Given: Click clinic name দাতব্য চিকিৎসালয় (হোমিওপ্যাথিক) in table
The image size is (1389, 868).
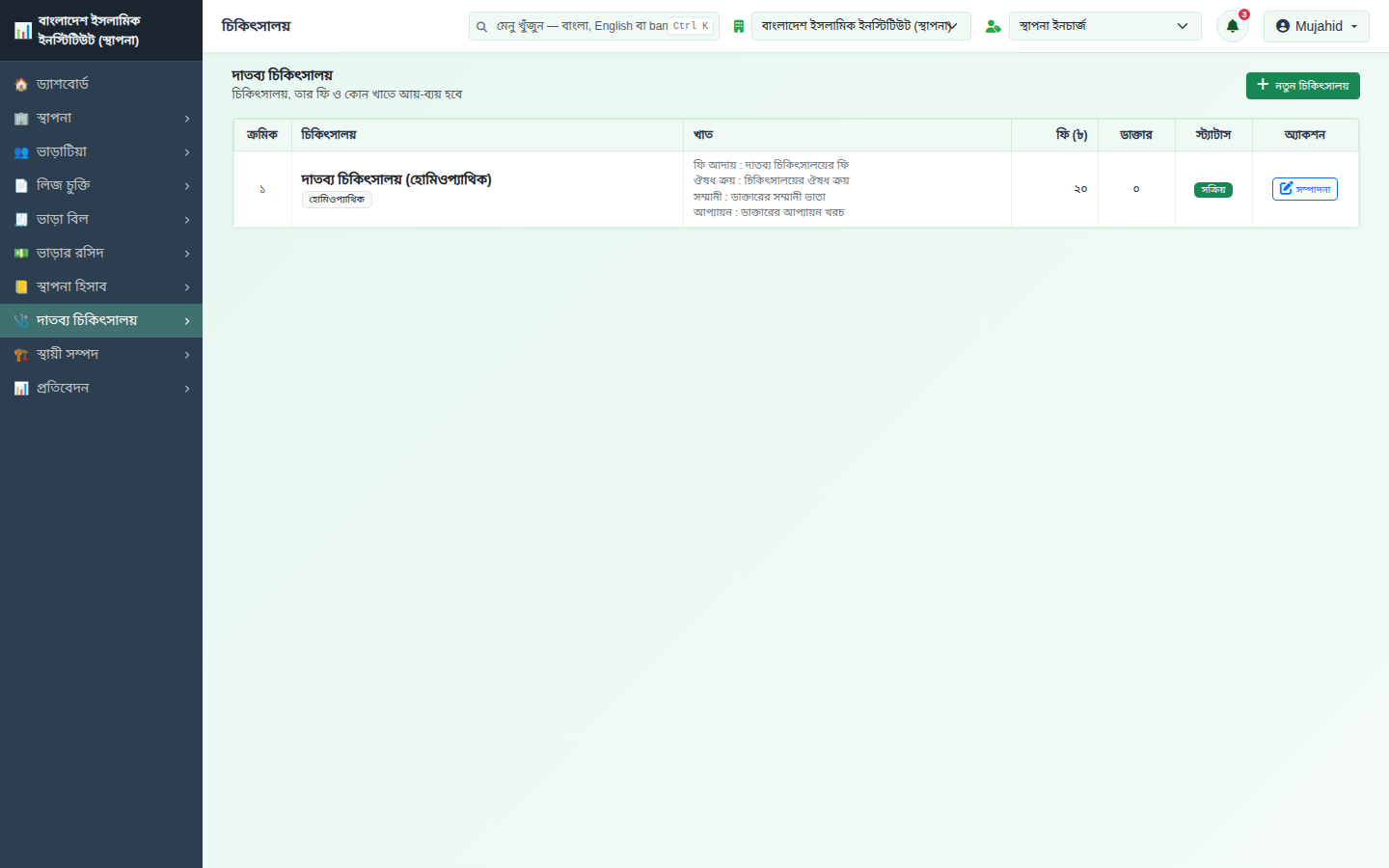Looking at the screenshot, I should pos(396,179).
